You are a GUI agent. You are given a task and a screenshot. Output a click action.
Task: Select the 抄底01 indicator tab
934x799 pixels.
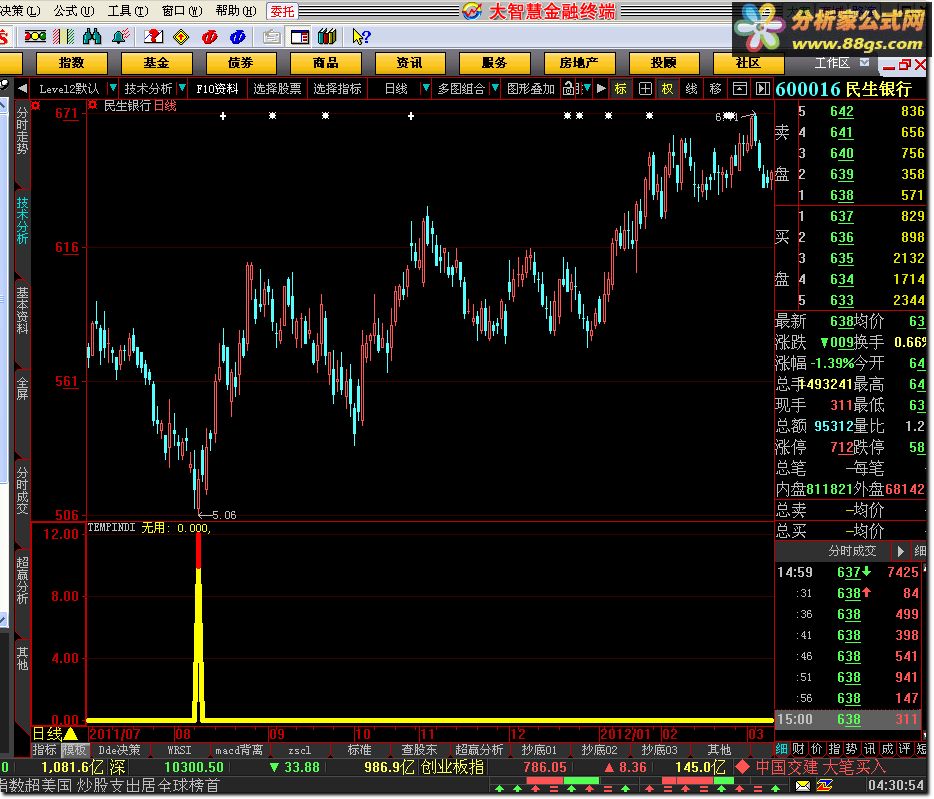click(538, 750)
